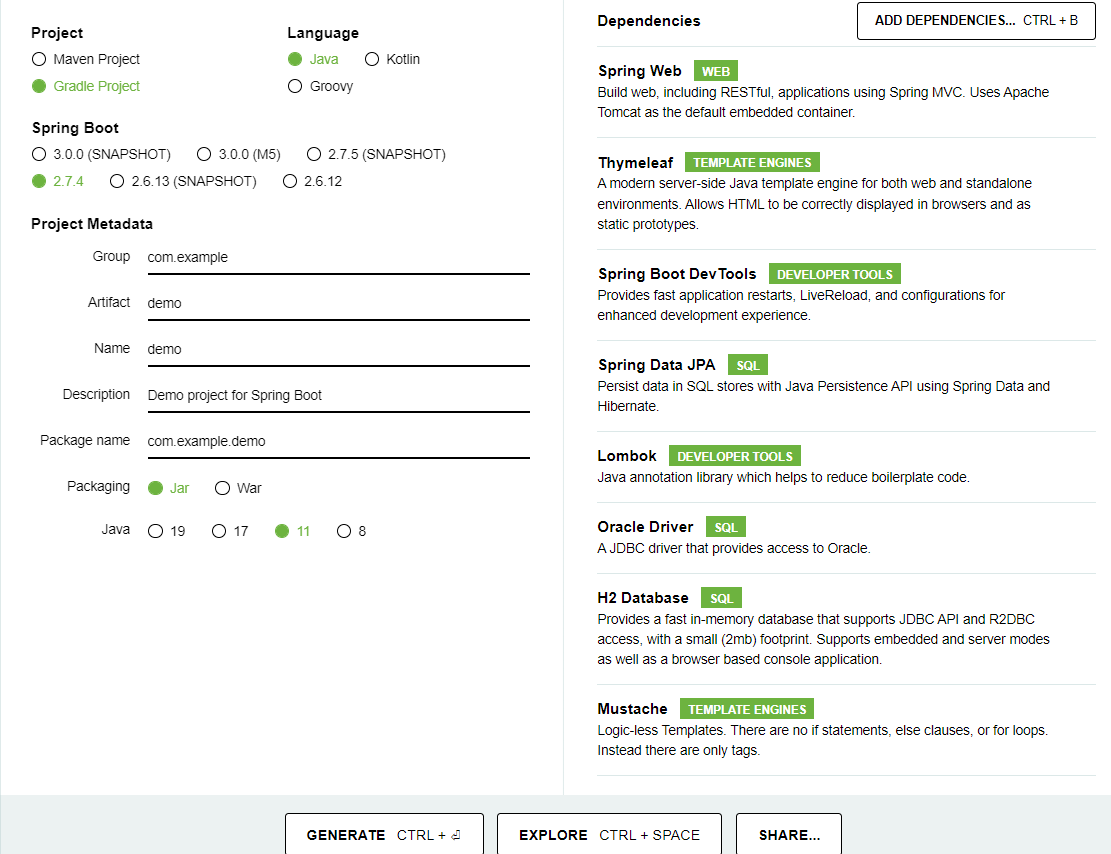The width and height of the screenshot is (1111, 854).
Task: Click the Spring Data JPA dependency
Action: point(656,364)
